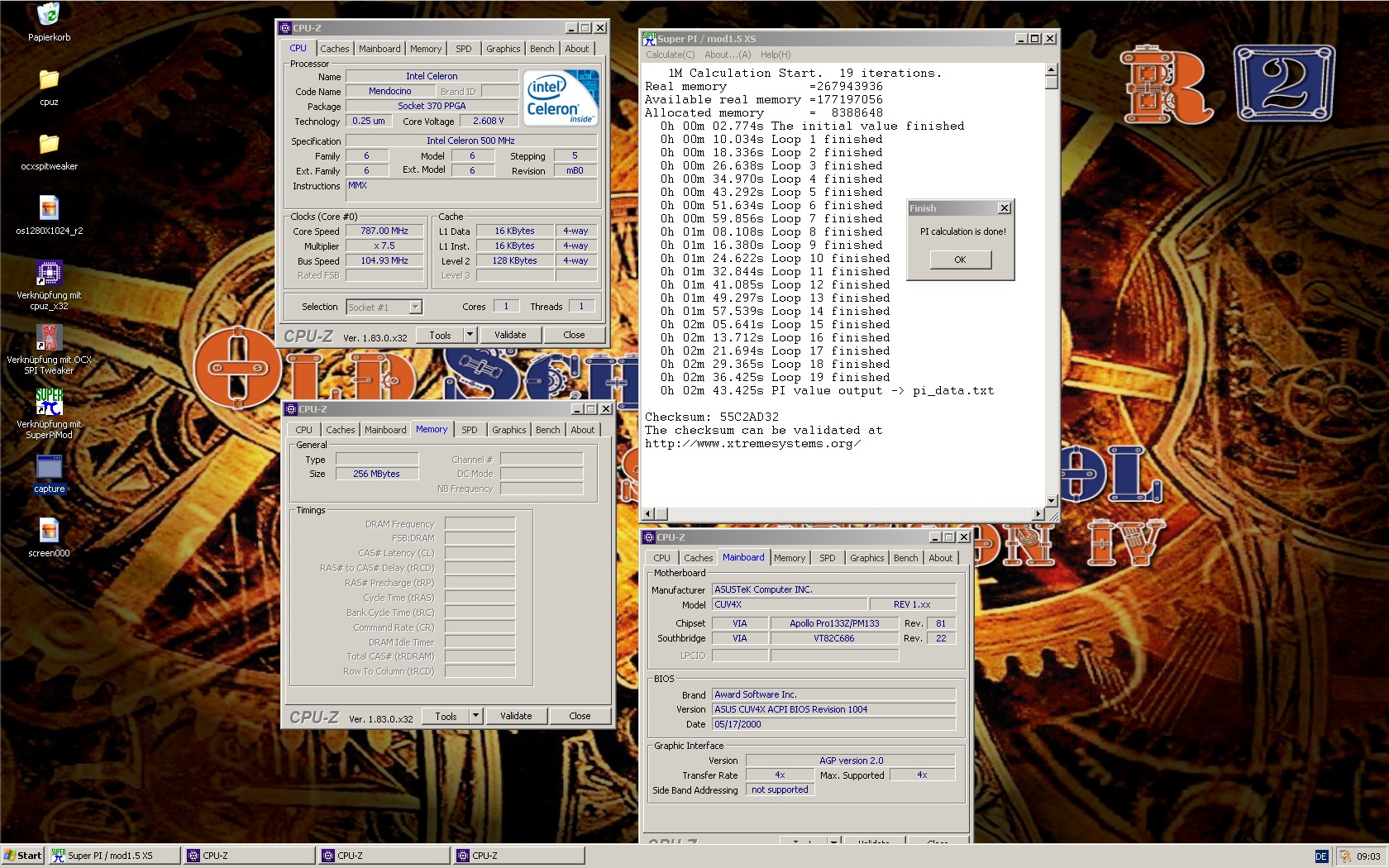
Task: Click Super PI vertical scrollbar up arrow
Action: click(1051, 69)
